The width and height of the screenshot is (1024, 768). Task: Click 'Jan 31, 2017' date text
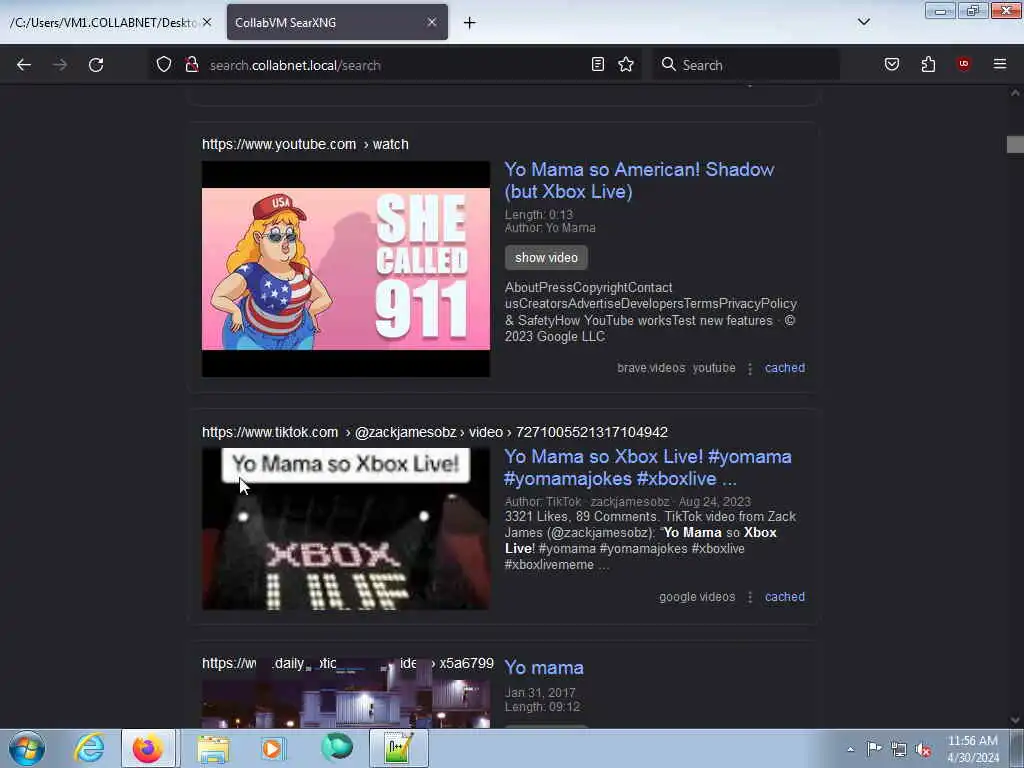[x=540, y=692]
